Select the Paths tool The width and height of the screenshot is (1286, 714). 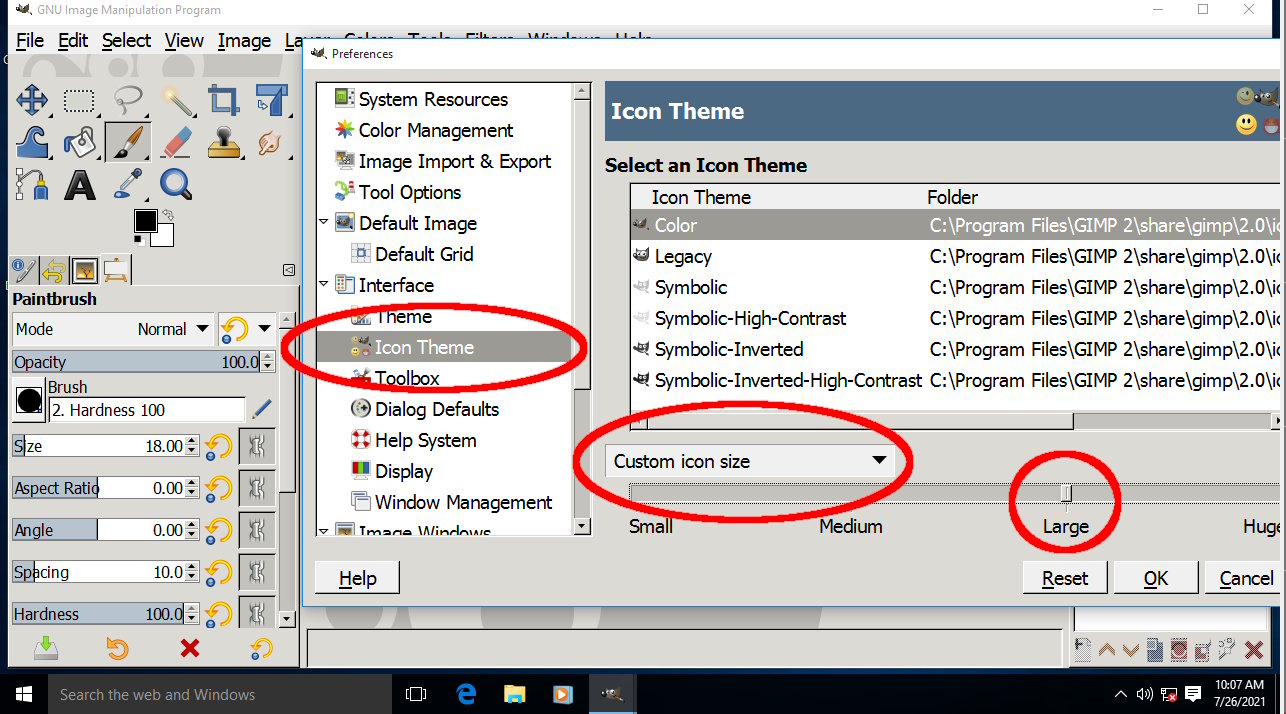(x=32, y=184)
